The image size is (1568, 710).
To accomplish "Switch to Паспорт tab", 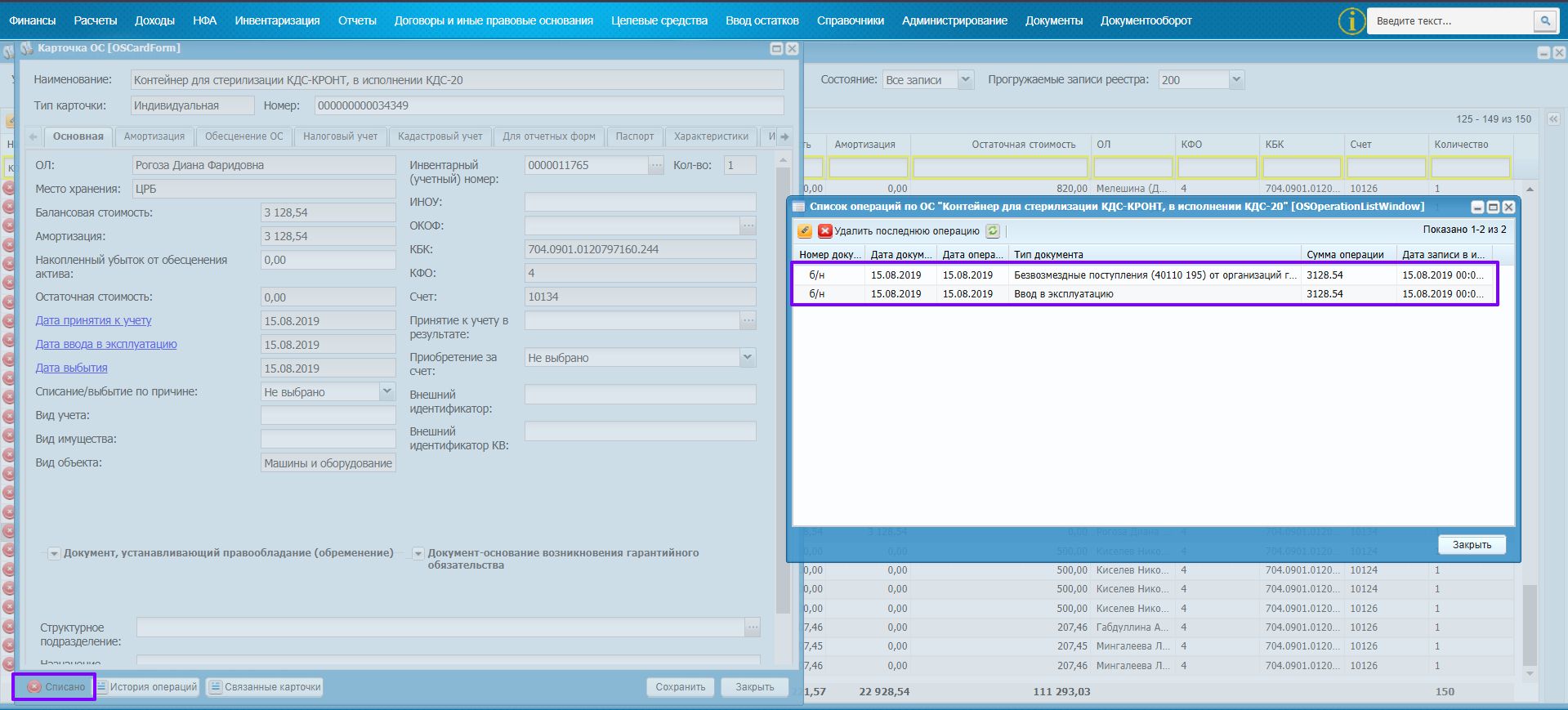I will pyautogui.click(x=635, y=136).
